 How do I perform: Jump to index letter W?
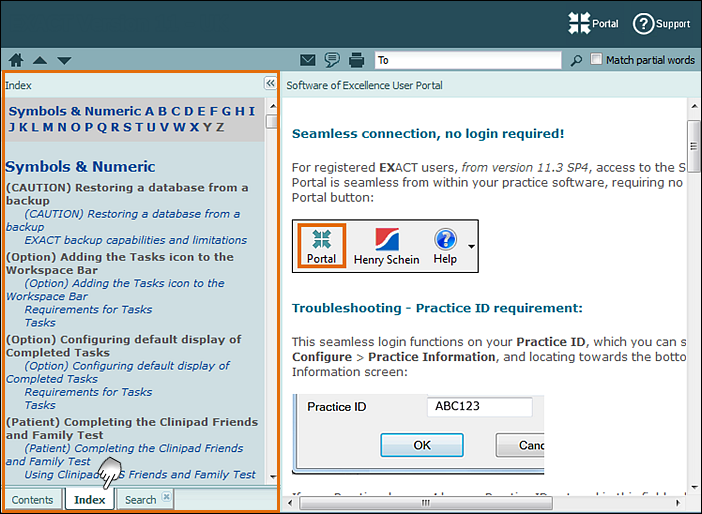(x=179, y=128)
